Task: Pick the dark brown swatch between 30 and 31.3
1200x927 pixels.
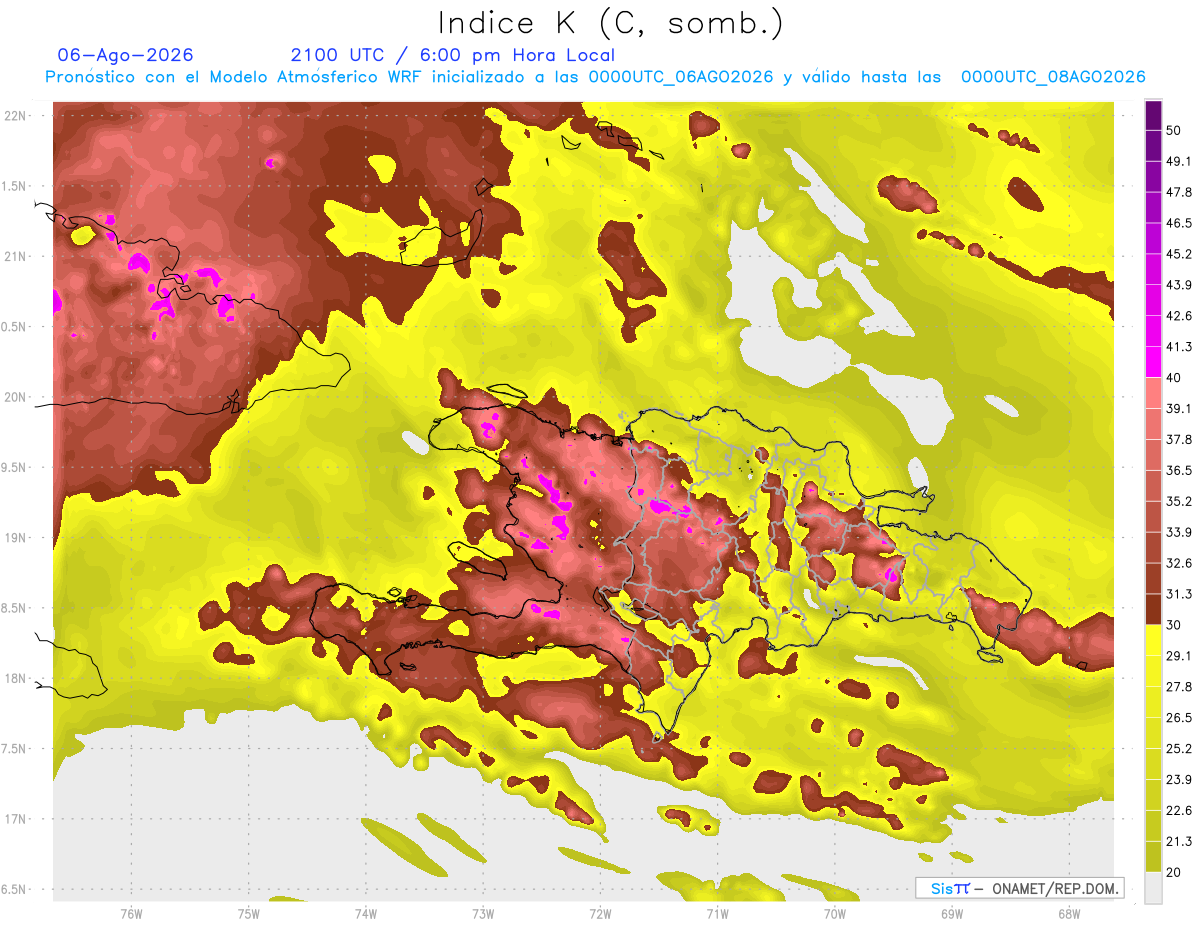Action: tap(1153, 610)
